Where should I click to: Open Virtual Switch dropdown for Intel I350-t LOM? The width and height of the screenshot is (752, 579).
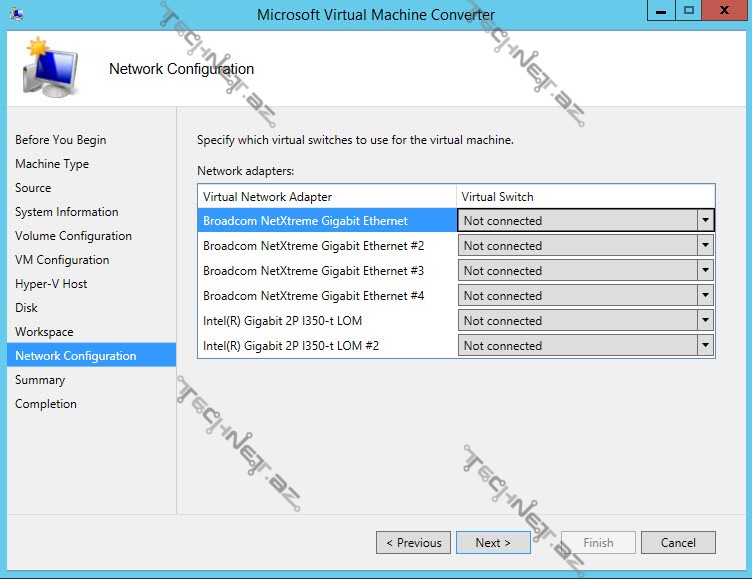tap(705, 321)
